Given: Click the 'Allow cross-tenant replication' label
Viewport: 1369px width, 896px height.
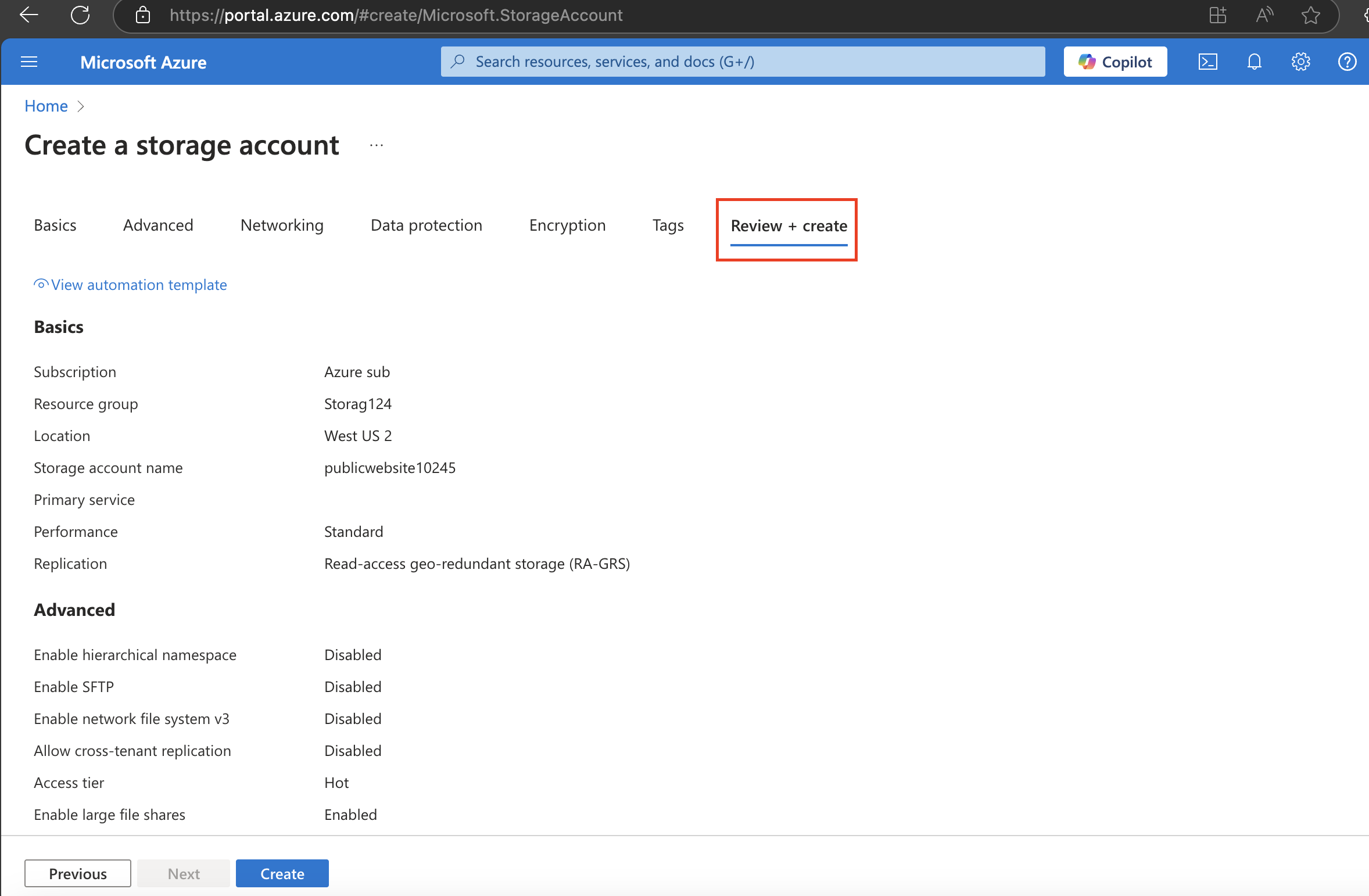Looking at the screenshot, I should click(x=132, y=751).
